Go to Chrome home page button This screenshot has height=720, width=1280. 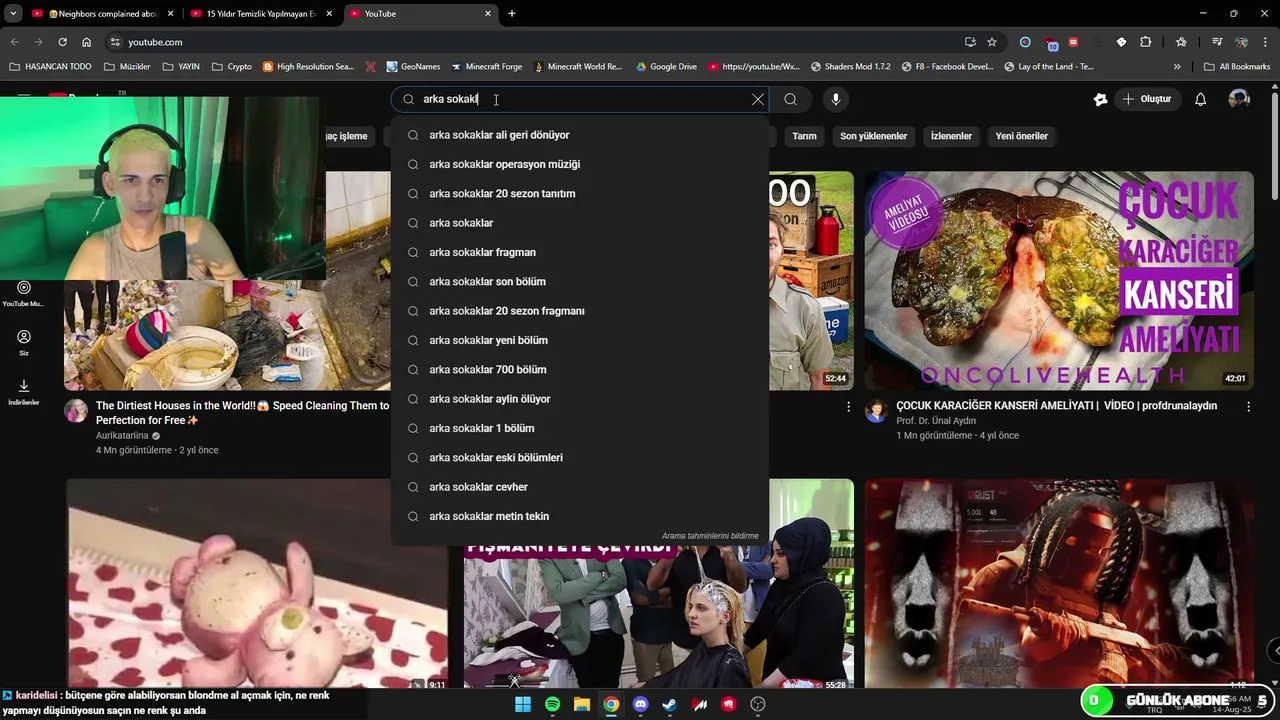tap(86, 42)
